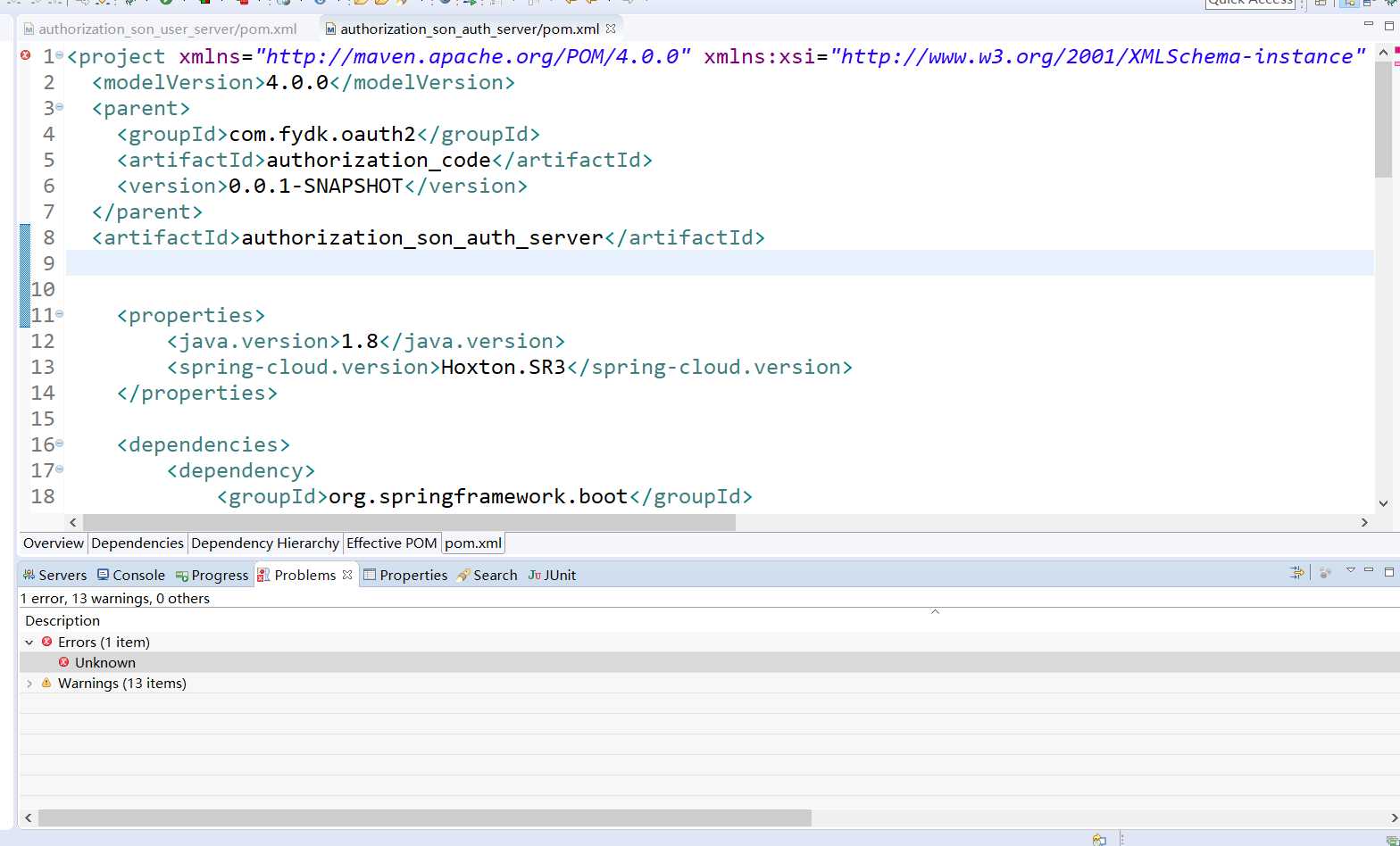
Task: Open the Problems view menu dropdown
Action: coord(1351,571)
